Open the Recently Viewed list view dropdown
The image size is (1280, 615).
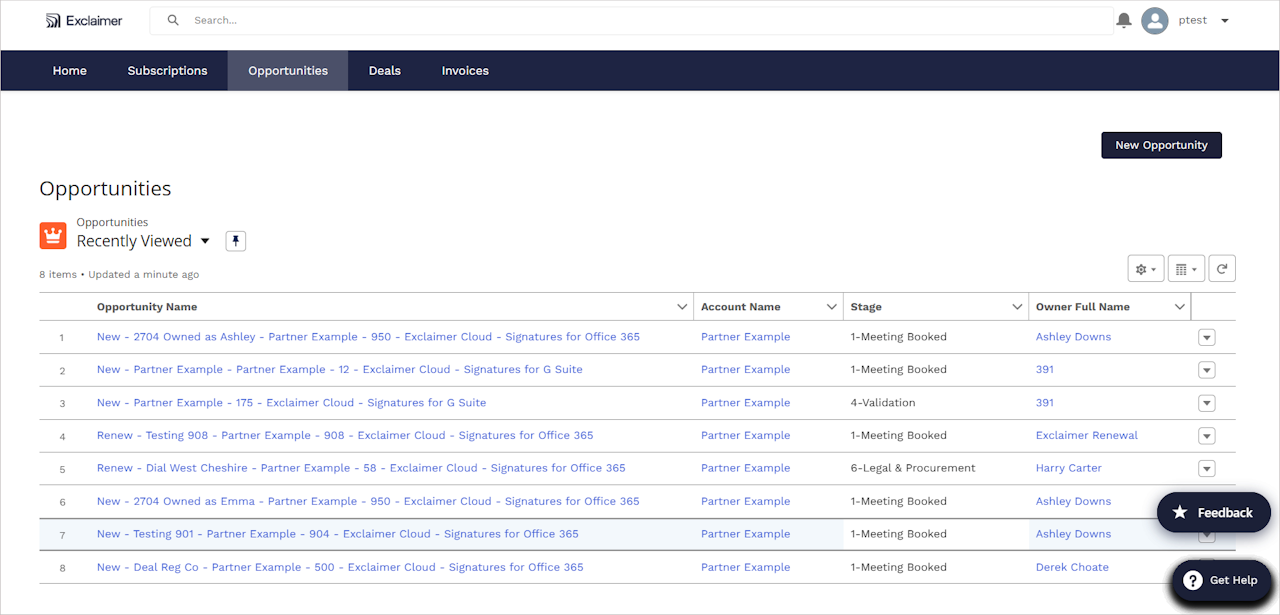(205, 241)
